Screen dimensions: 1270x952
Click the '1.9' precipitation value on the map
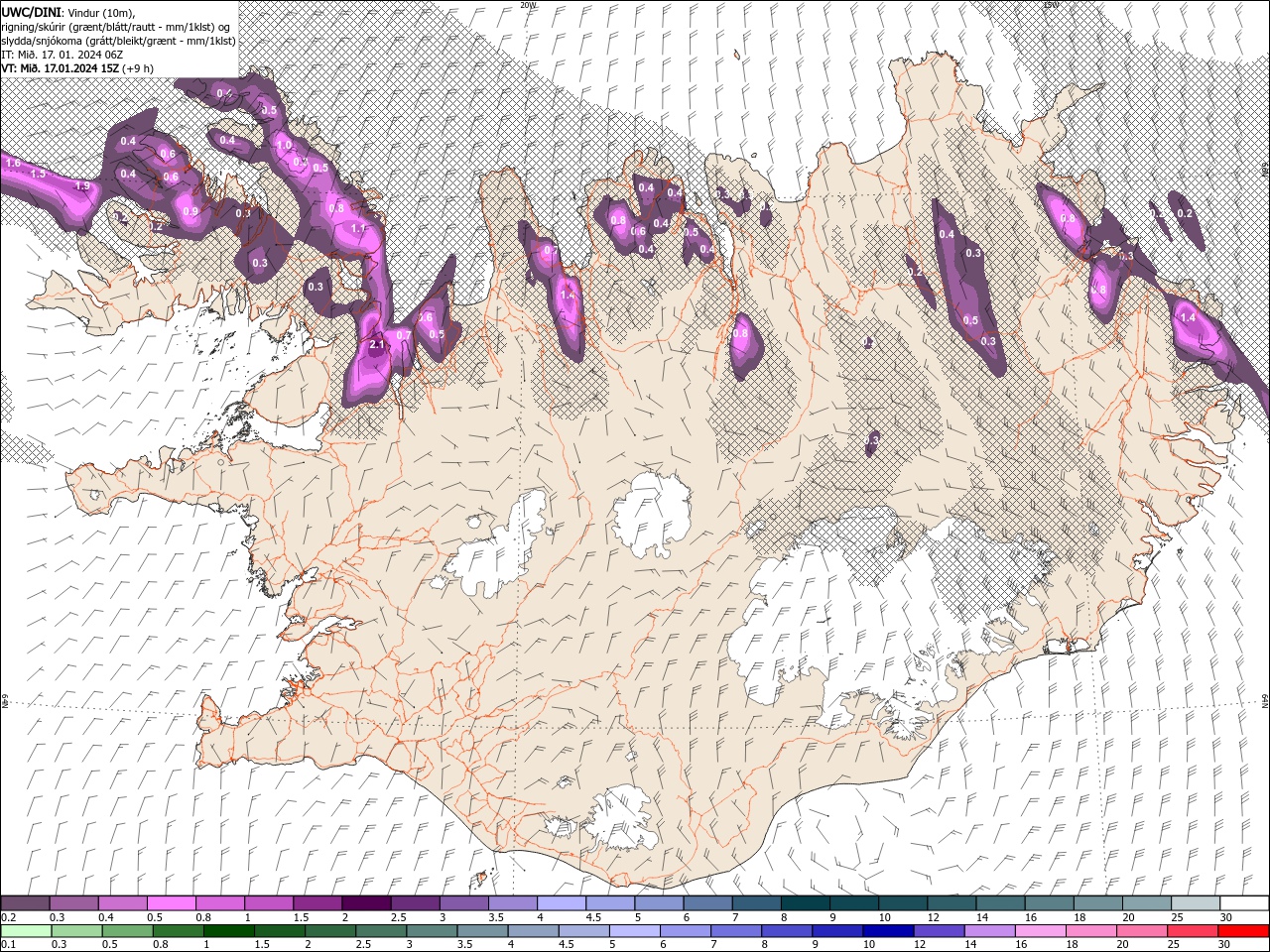(83, 185)
